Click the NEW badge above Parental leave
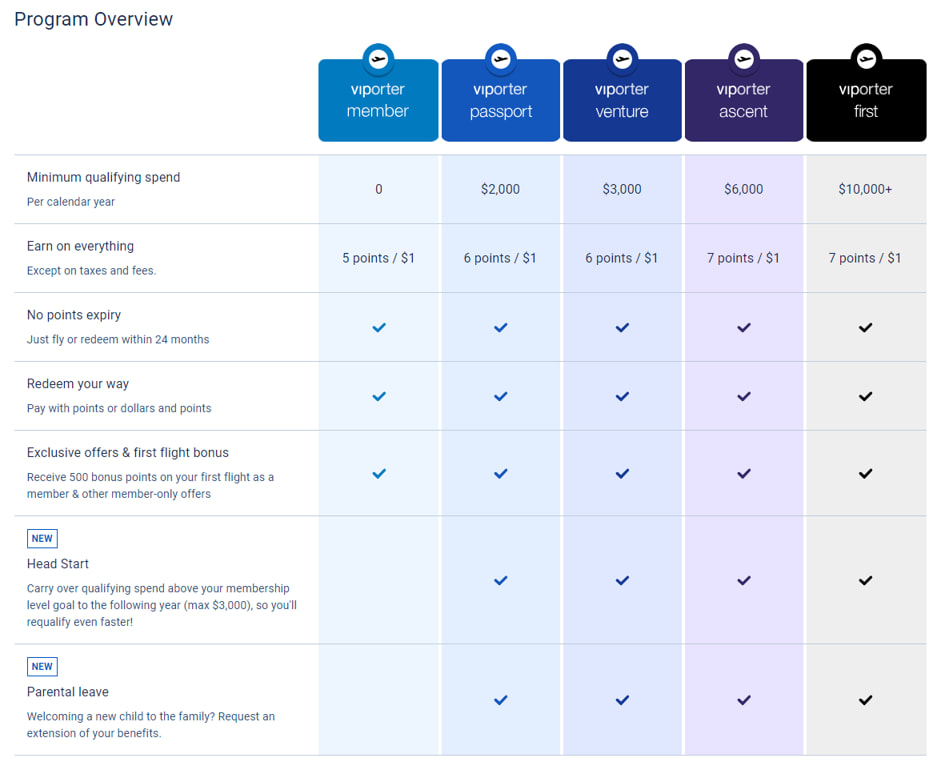The height and width of the screenshot is (770, 937). [42, 666]
